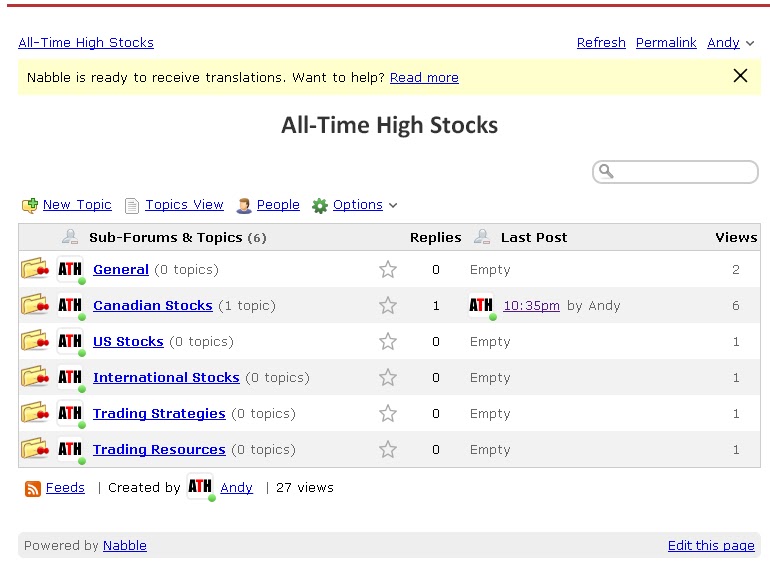This screenshot has width=770, height=561.
Task: Click the International Stocks folder icon
Action: 35,377
